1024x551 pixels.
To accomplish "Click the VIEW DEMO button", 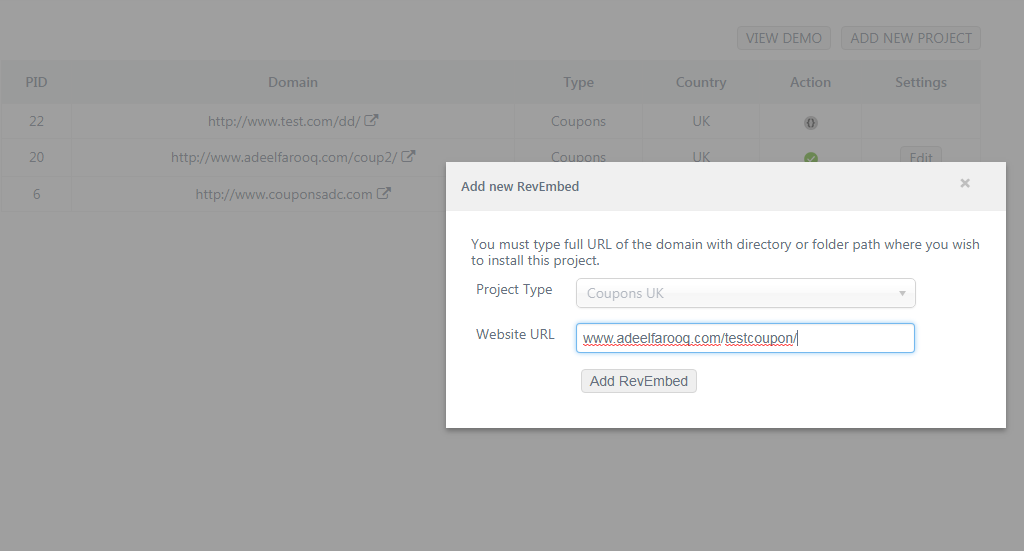I will click(784, 38).
